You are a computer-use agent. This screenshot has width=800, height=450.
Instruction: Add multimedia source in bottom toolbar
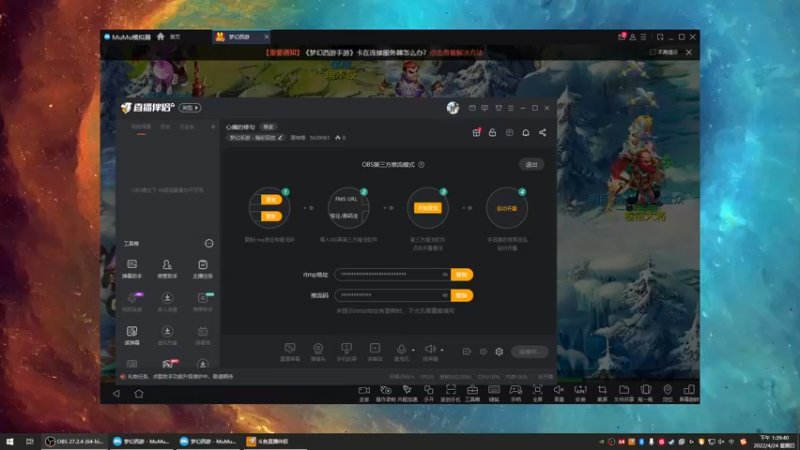pyautogui.click(x=375, y=352)
